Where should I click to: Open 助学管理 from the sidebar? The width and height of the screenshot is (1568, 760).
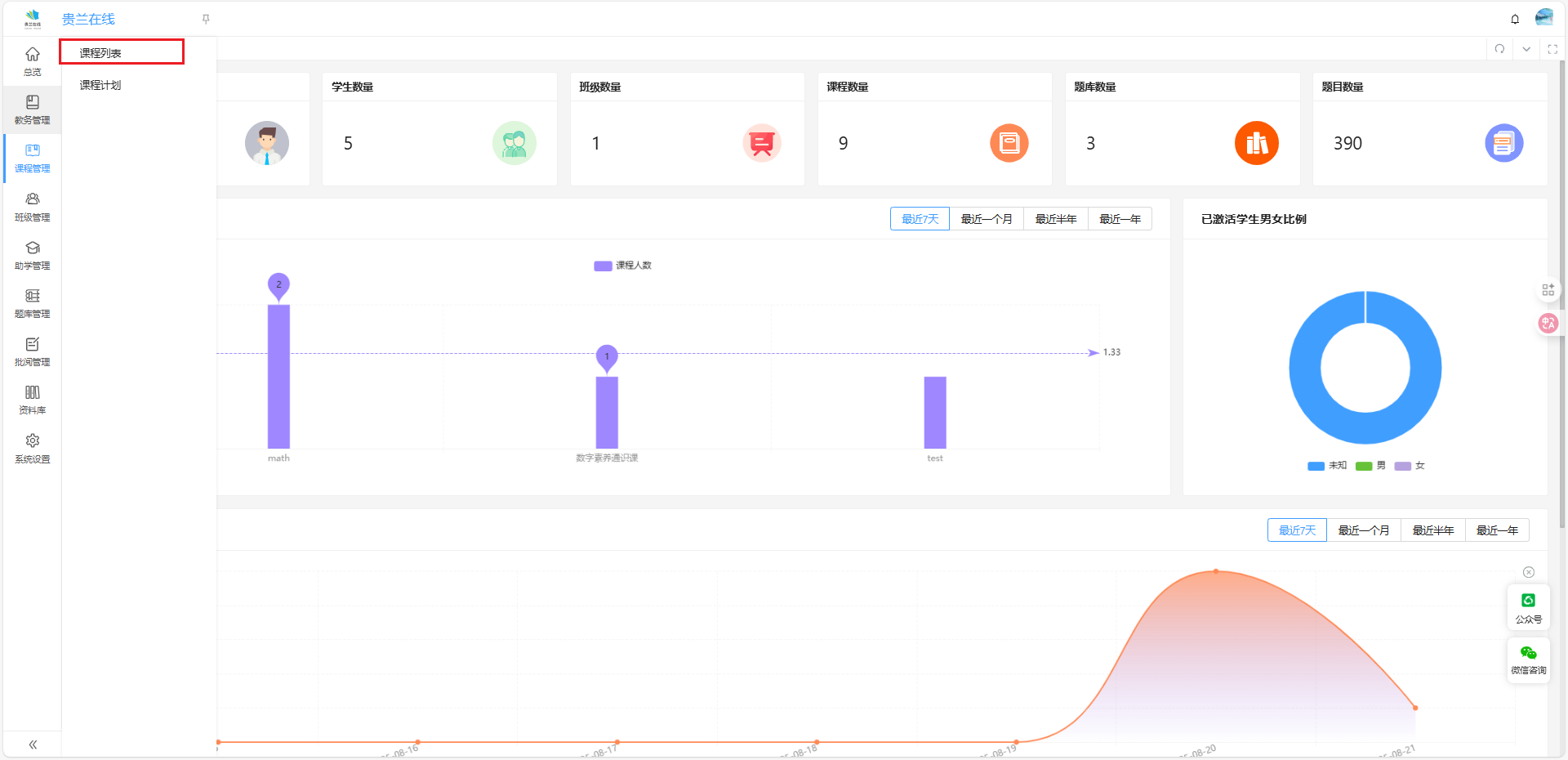point(33,255)
